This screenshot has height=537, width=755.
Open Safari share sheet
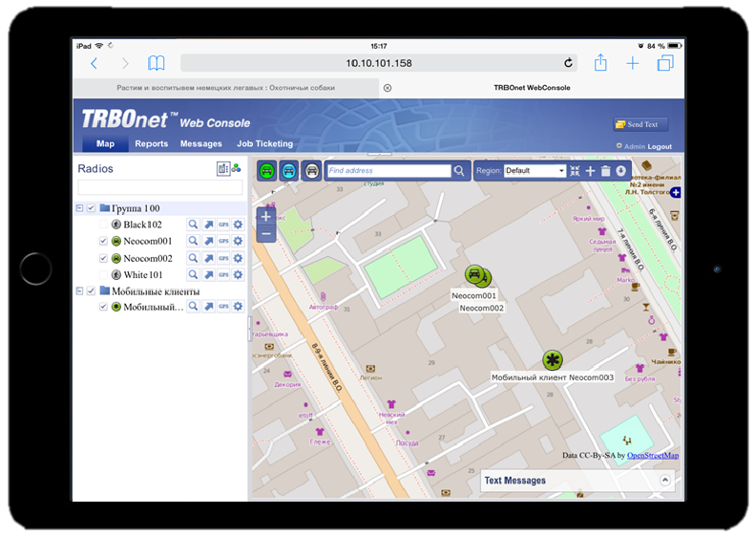tap(600, 63)
